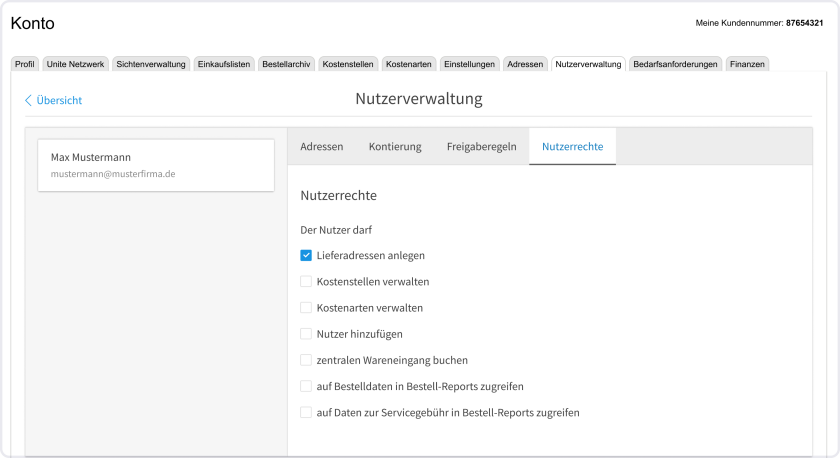Open the Profil tab
Viewport: 840px width, 458px height.
(25, 64)
